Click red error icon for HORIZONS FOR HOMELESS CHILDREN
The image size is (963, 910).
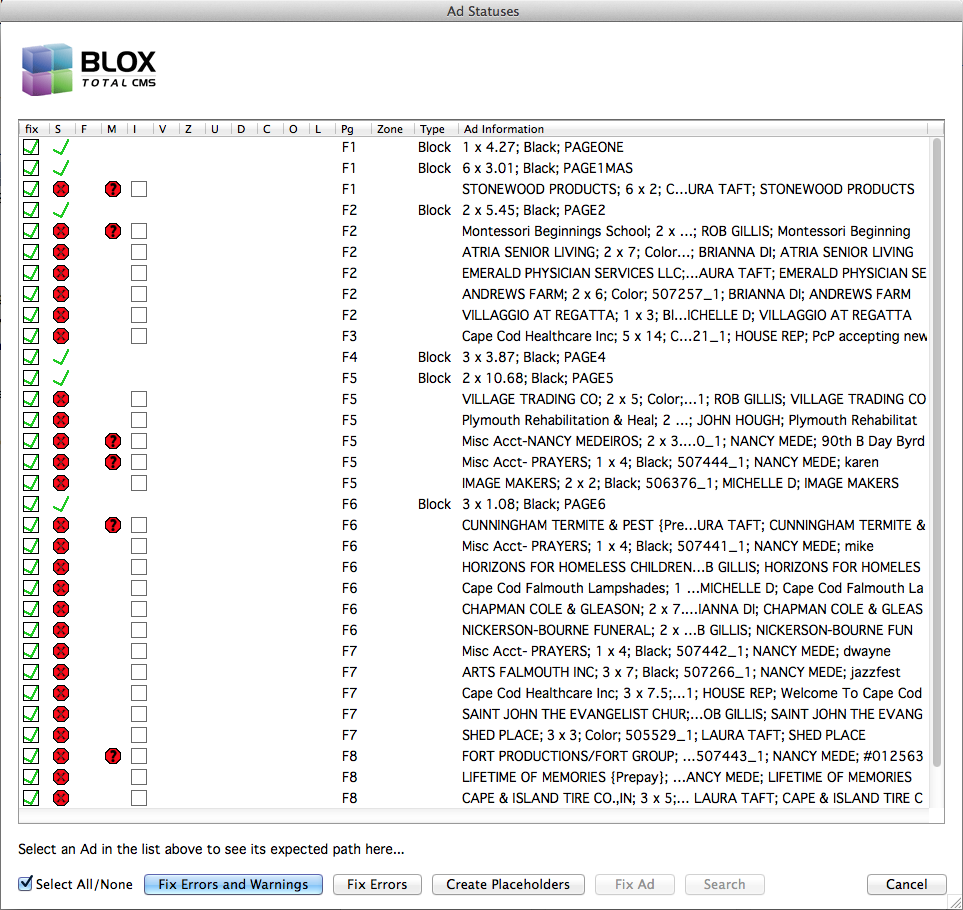pyautogui.click(x=61, y=567)
